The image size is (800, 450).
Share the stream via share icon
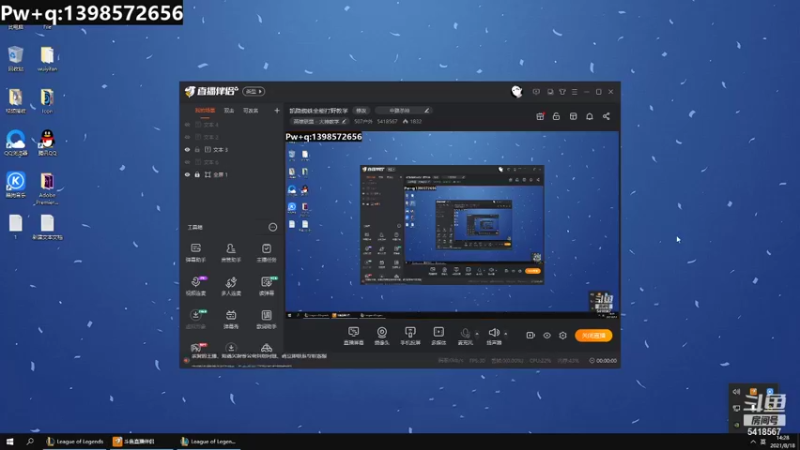[606, 116]
